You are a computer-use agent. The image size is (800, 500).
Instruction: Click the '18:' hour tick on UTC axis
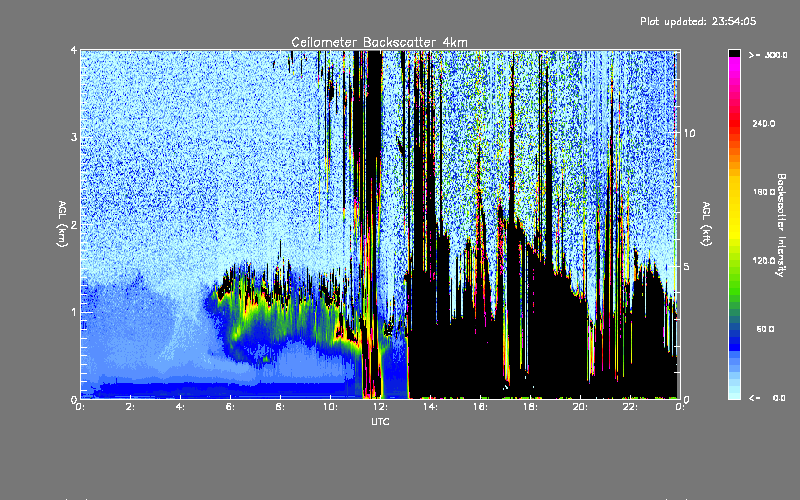[530, 407]
